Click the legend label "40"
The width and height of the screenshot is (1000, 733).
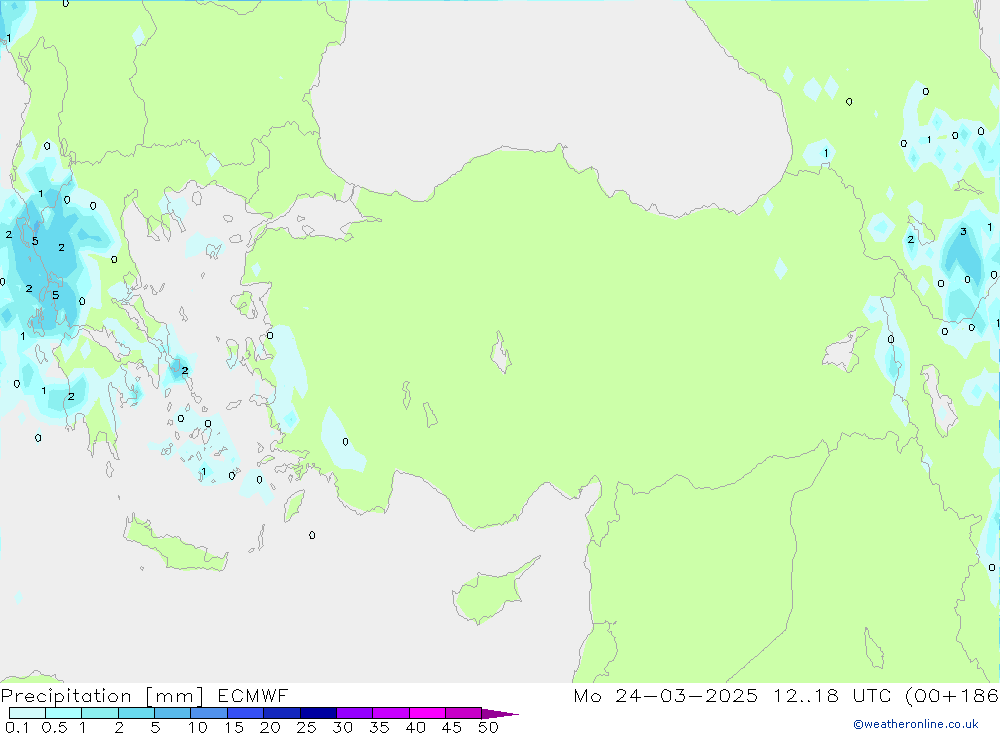tap(415, 727)
